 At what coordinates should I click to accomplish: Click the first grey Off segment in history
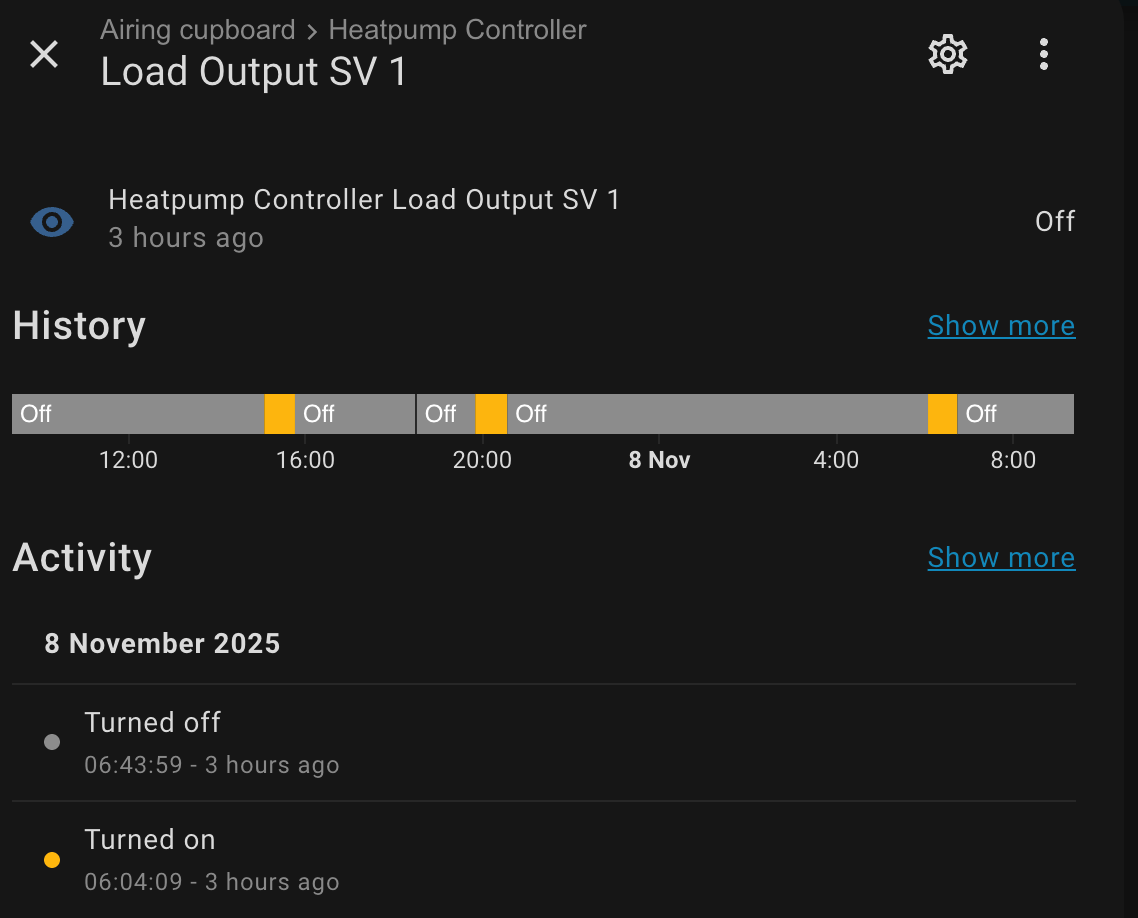tap(138, 414)
